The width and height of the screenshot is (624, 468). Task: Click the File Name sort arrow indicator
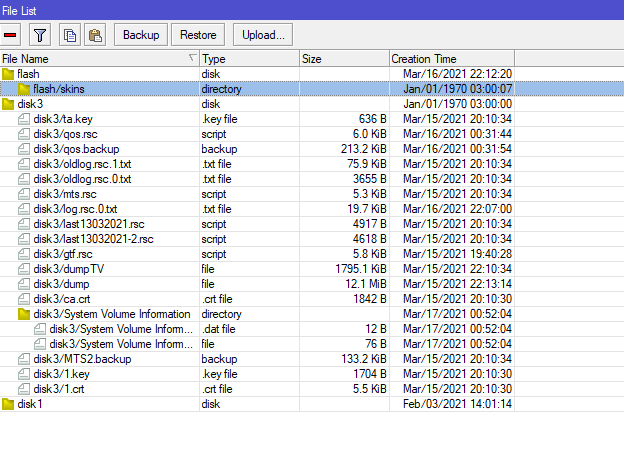pos(193,58)
